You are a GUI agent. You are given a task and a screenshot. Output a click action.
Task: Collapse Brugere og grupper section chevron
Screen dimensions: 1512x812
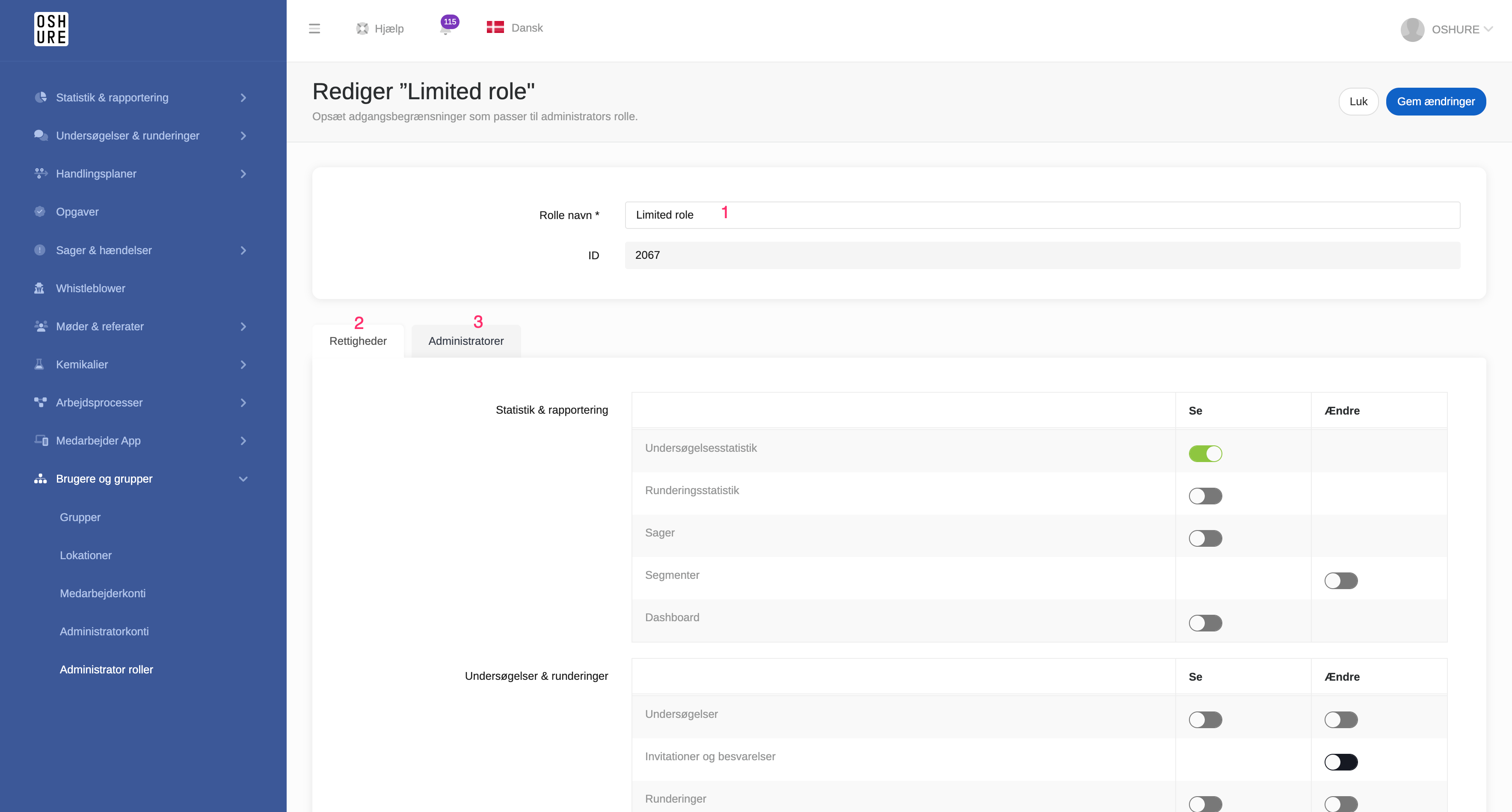pos(243,479)
